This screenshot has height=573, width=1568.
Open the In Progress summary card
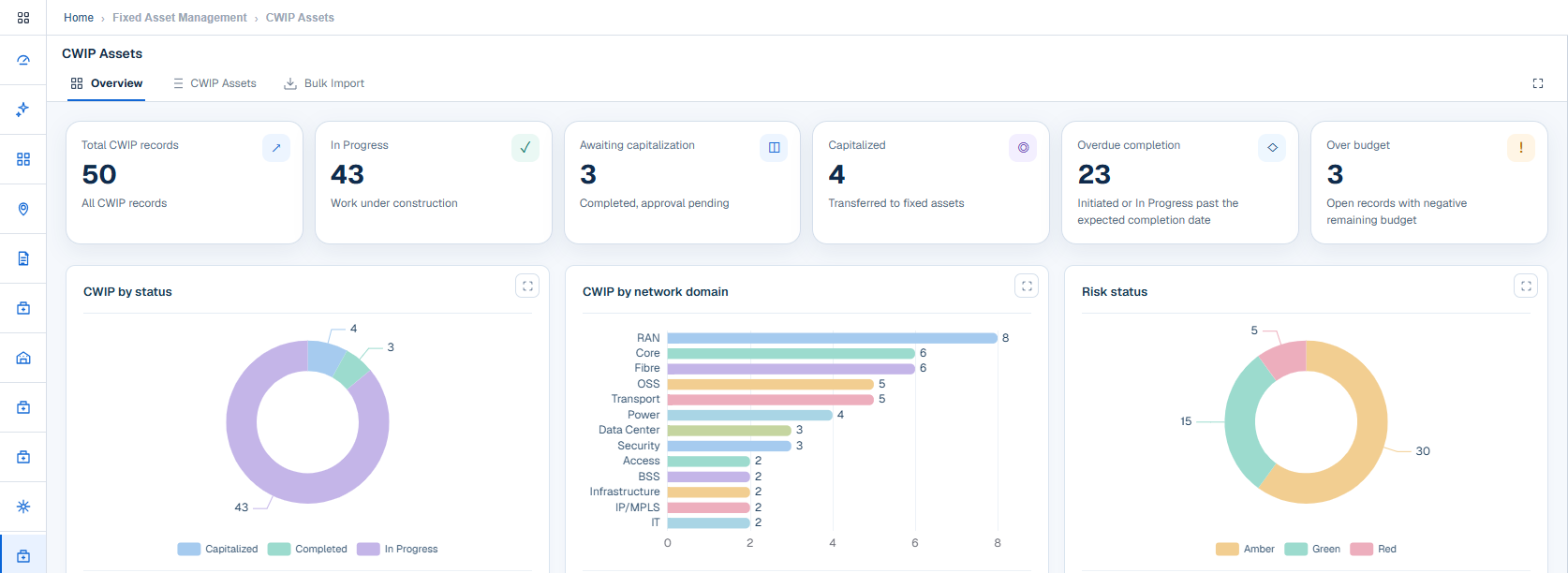(x=434, y=183)
